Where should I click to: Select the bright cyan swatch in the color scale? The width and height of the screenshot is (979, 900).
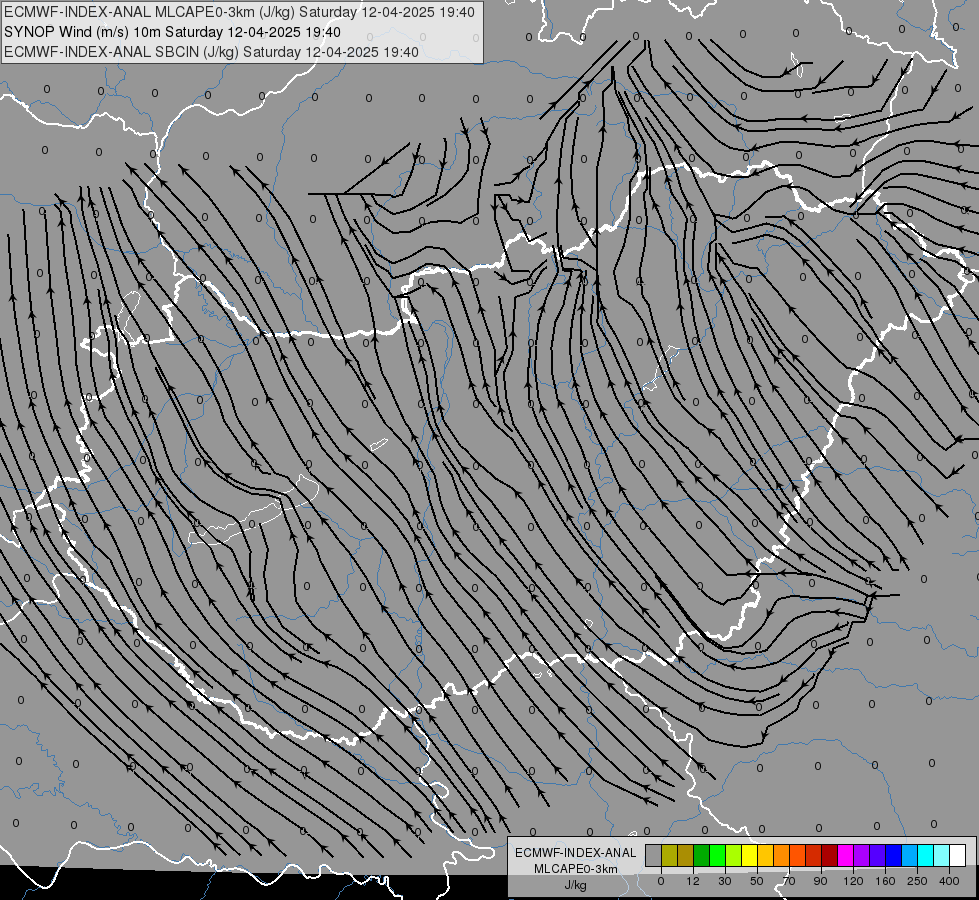pos(925,855)
